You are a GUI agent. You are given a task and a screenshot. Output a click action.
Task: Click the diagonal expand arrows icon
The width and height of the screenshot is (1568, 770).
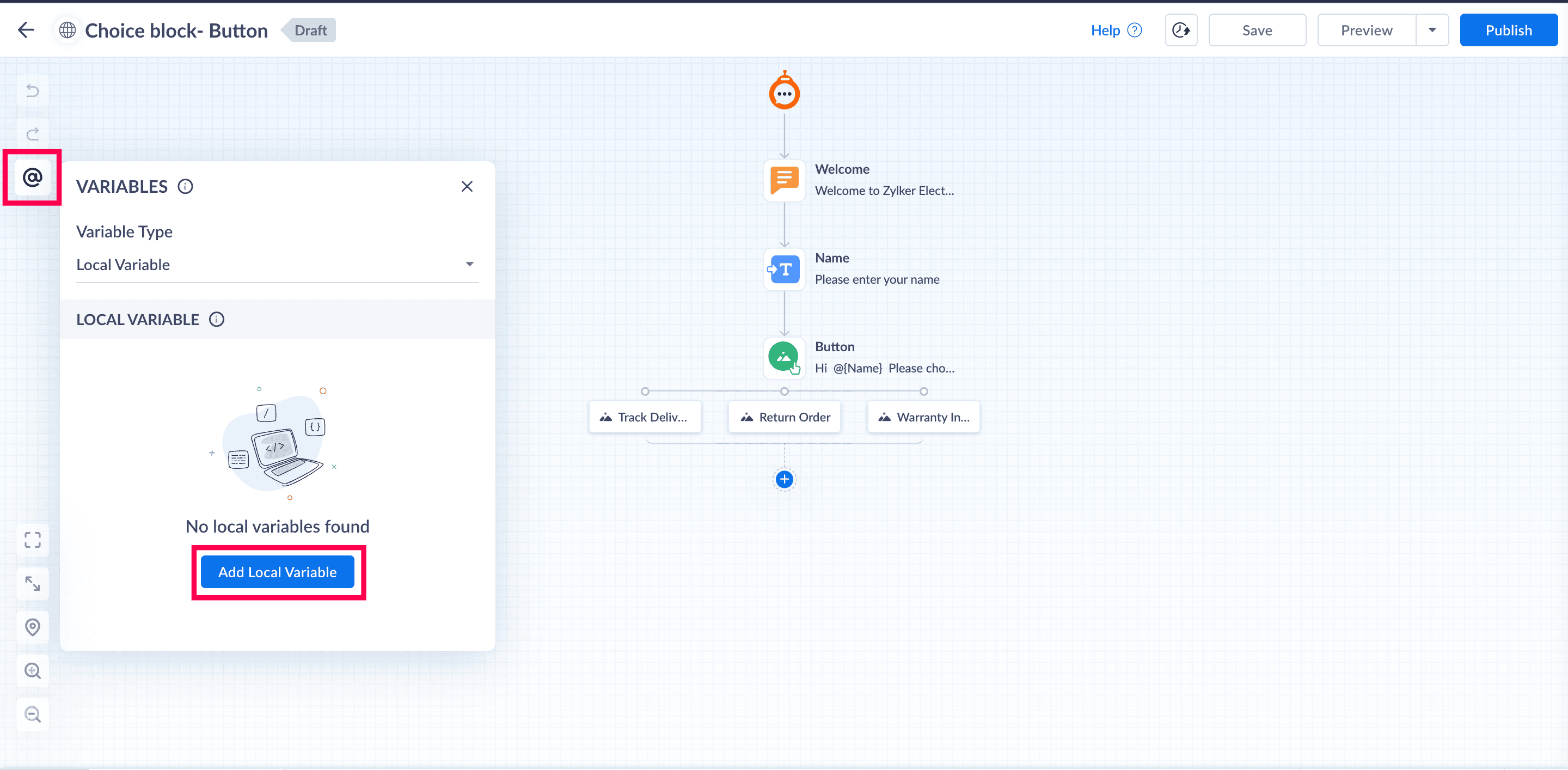coord(32,583)
